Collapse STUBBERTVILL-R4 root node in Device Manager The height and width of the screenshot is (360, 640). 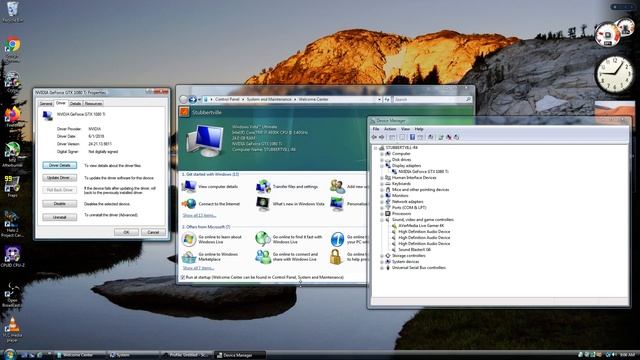(376, 148)
